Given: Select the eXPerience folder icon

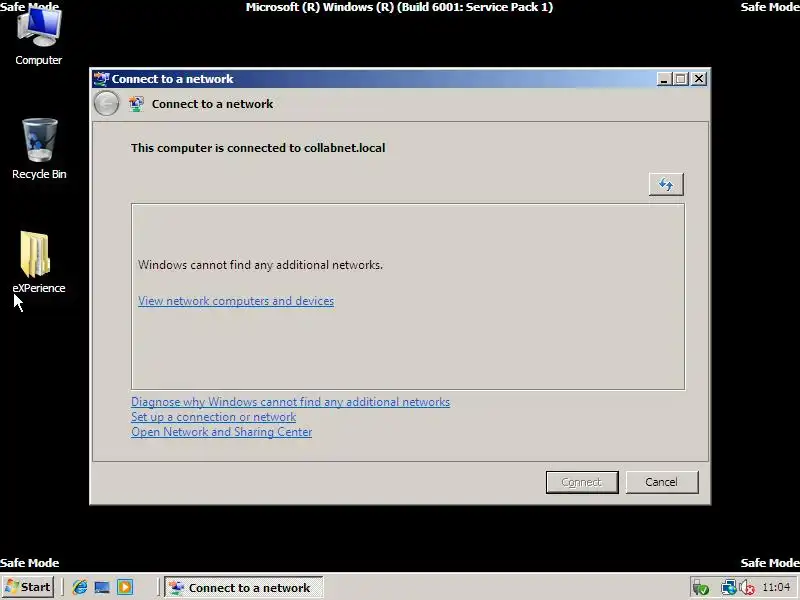Looking at the screenshot, I should (x=38, y=263).
